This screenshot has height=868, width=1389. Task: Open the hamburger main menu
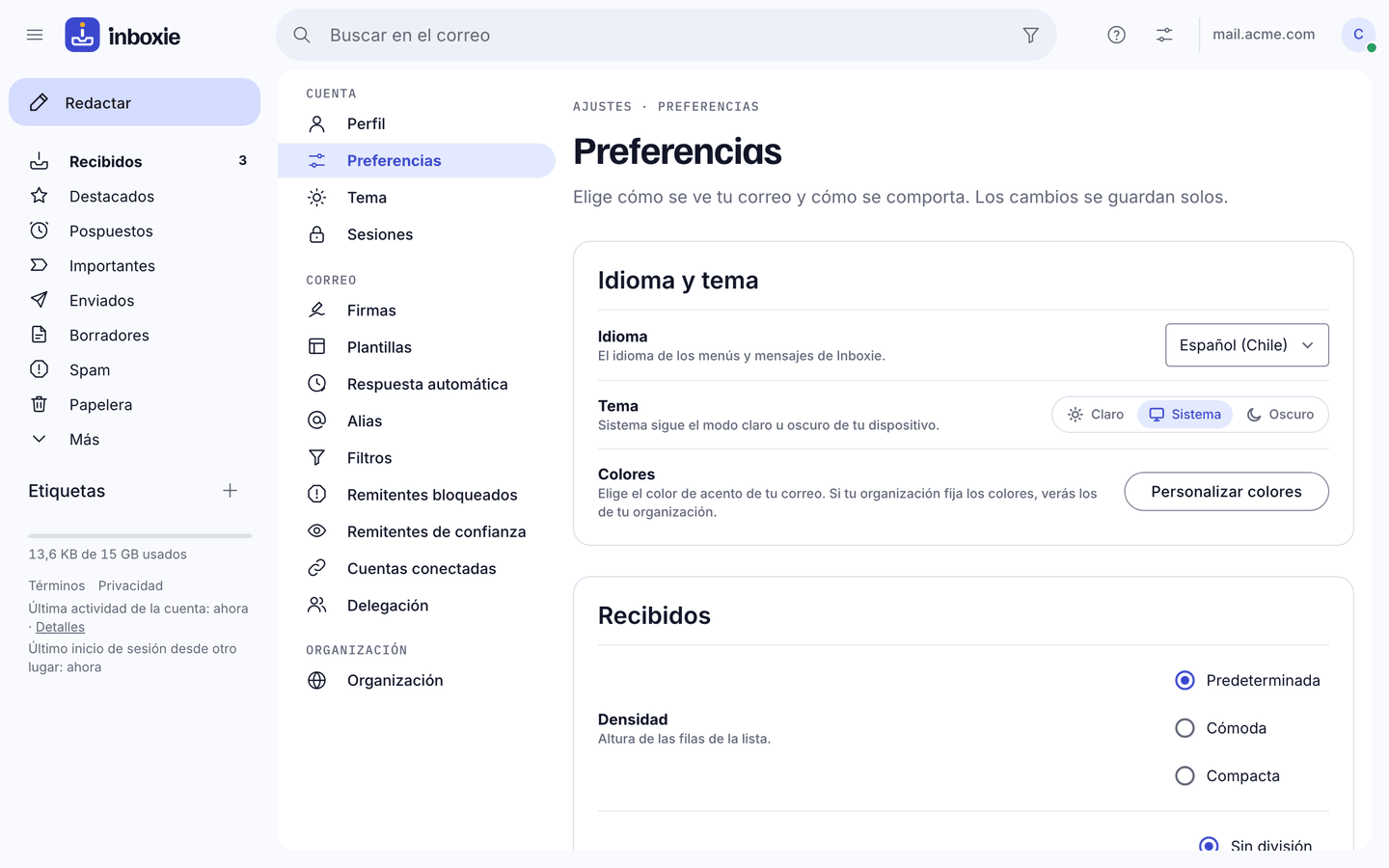35,35
